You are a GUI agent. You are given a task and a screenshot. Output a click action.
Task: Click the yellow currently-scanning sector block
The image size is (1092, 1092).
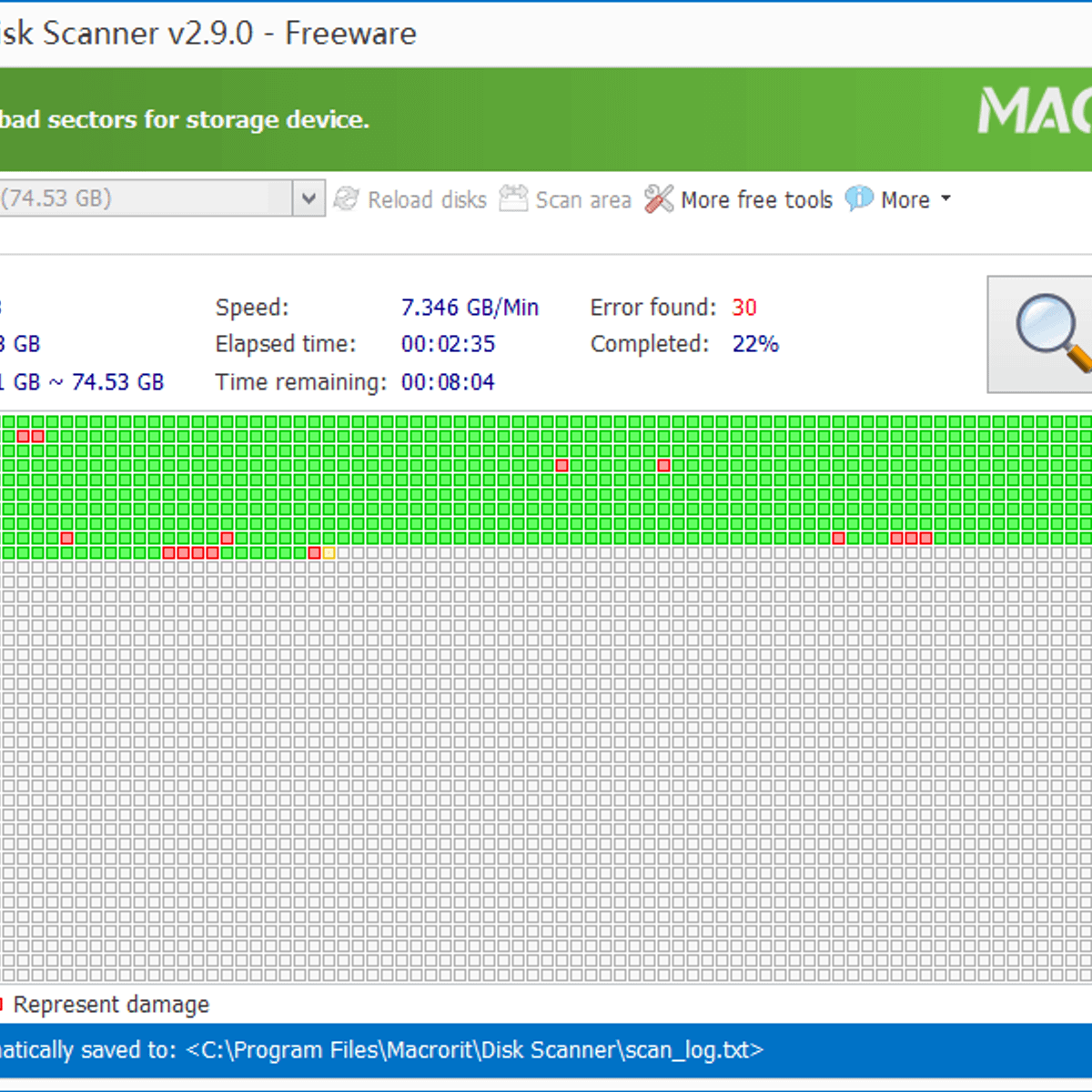tap(329, 552)
